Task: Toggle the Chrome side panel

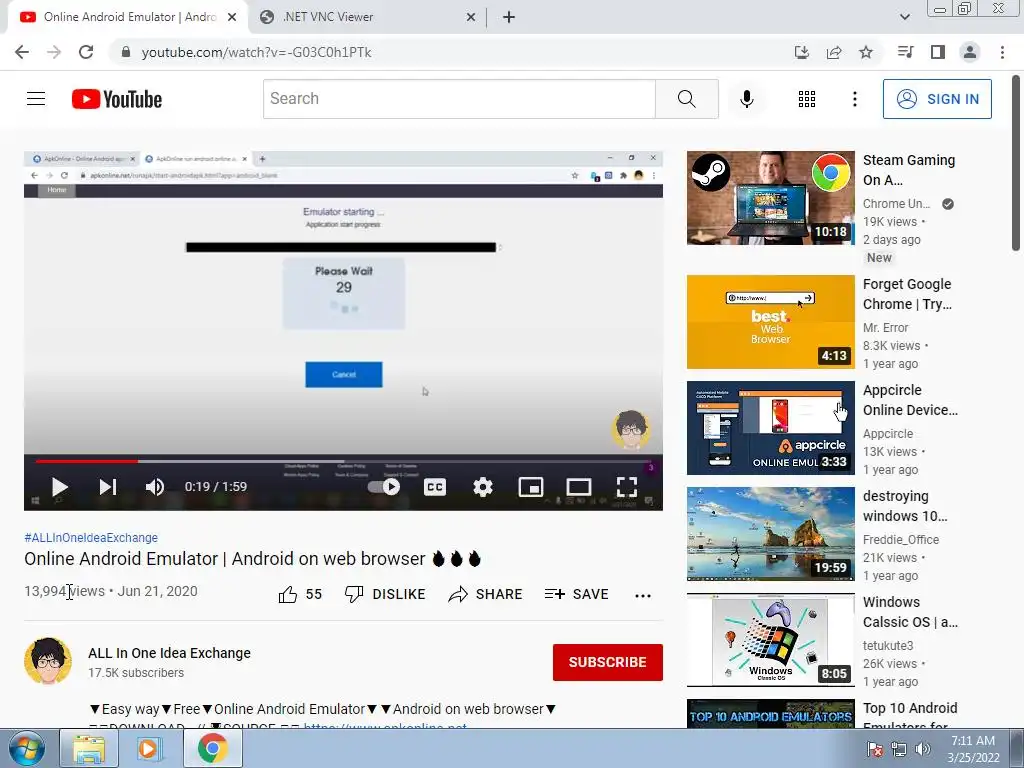Action: click(x=938, y=52)
